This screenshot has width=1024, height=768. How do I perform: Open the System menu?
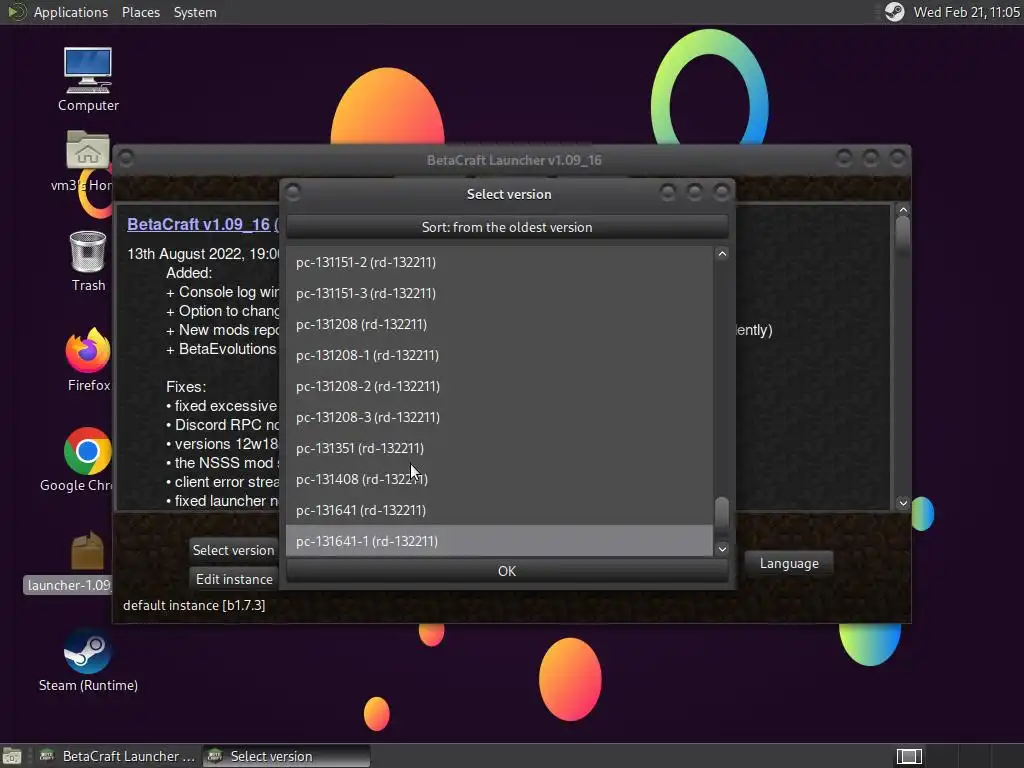tap(195, 12)
